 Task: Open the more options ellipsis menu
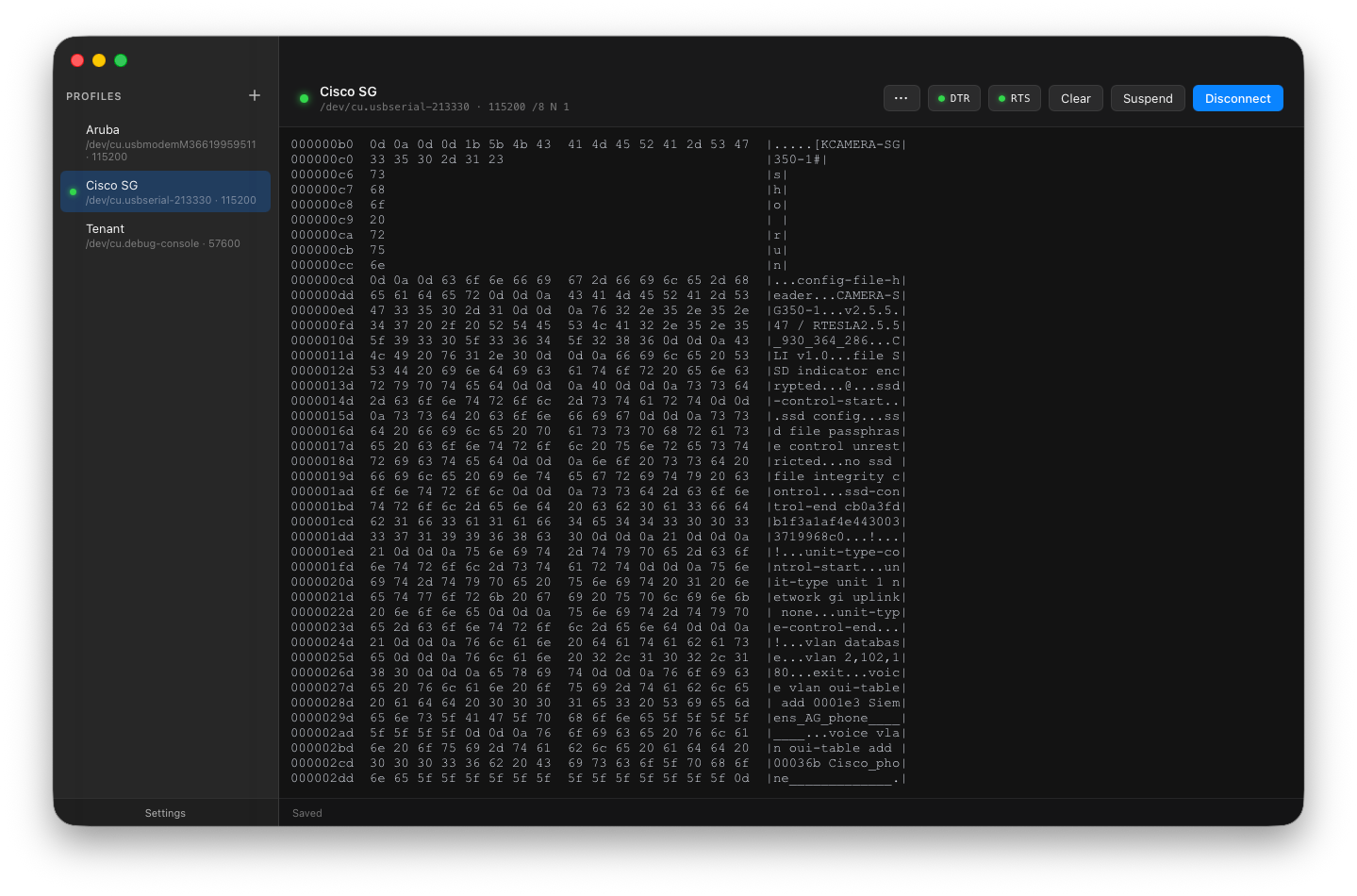click(901, 98)
